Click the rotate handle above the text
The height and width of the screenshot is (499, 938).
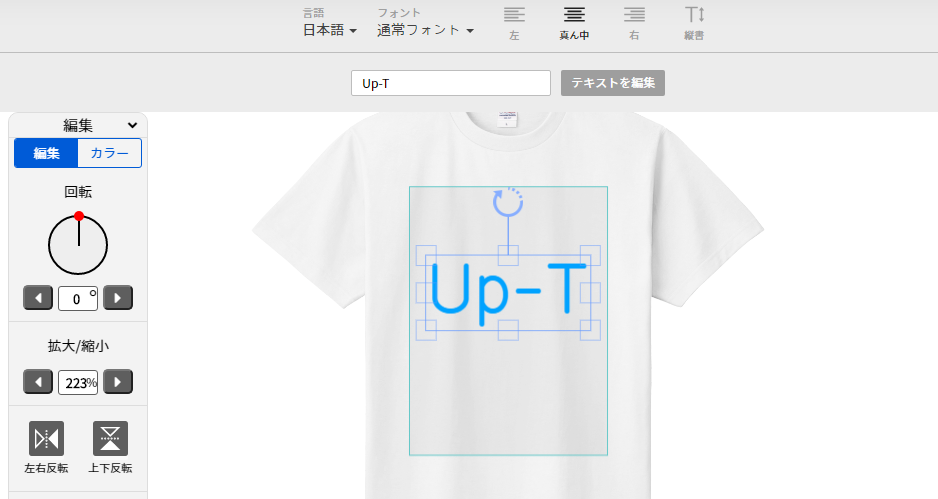tap(508, 202)
